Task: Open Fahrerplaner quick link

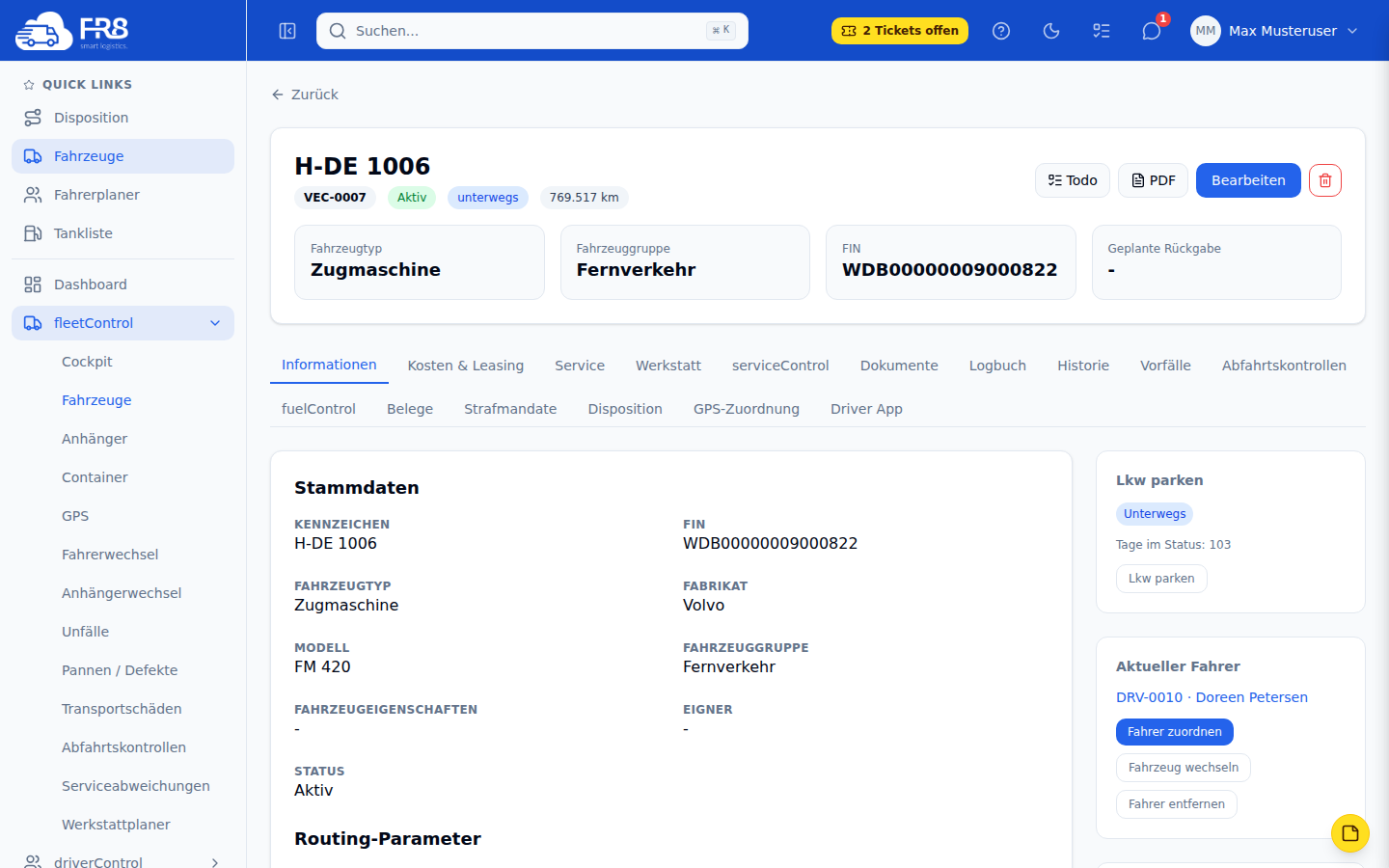Action: click(x=123, y=195)
